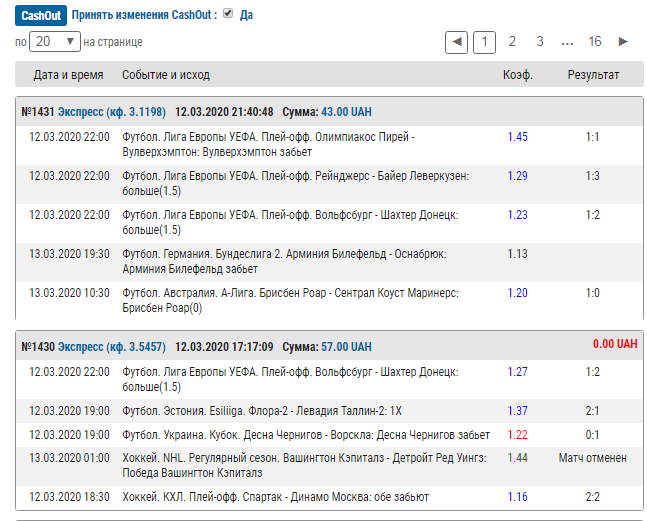Select the Флора-2 - Левадия Таллин-2 event
This screenshot has height=521, width=647.
(x=262, y=411)
